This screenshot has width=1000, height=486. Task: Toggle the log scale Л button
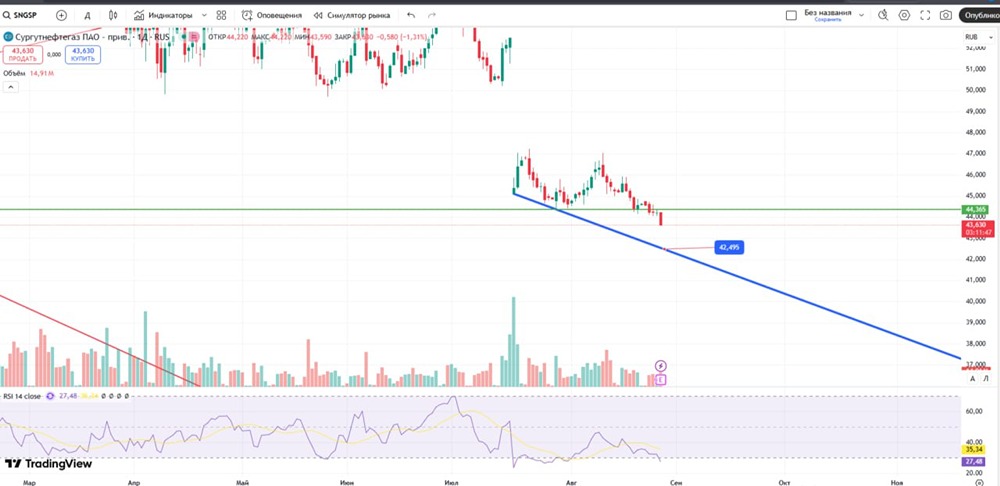(985, 379)
